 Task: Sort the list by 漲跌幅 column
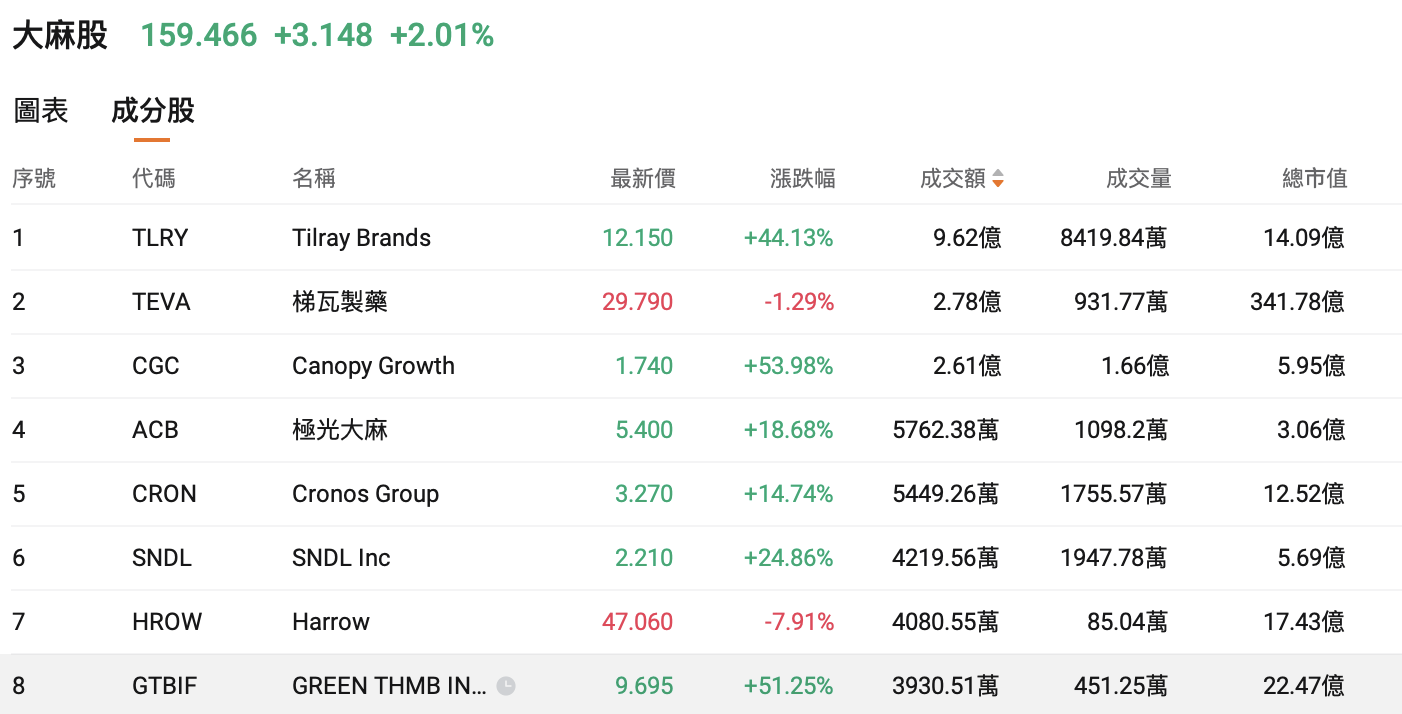click(x=803, y=179)
